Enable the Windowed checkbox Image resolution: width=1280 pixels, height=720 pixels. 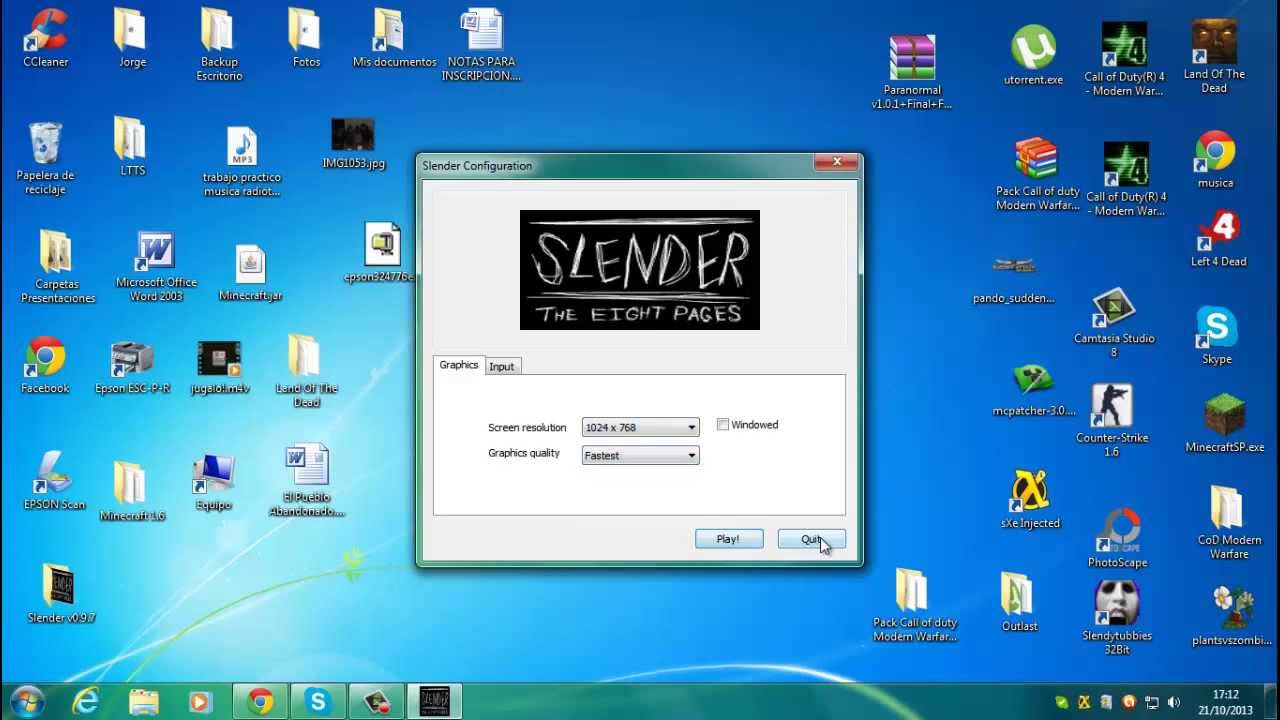723,425
